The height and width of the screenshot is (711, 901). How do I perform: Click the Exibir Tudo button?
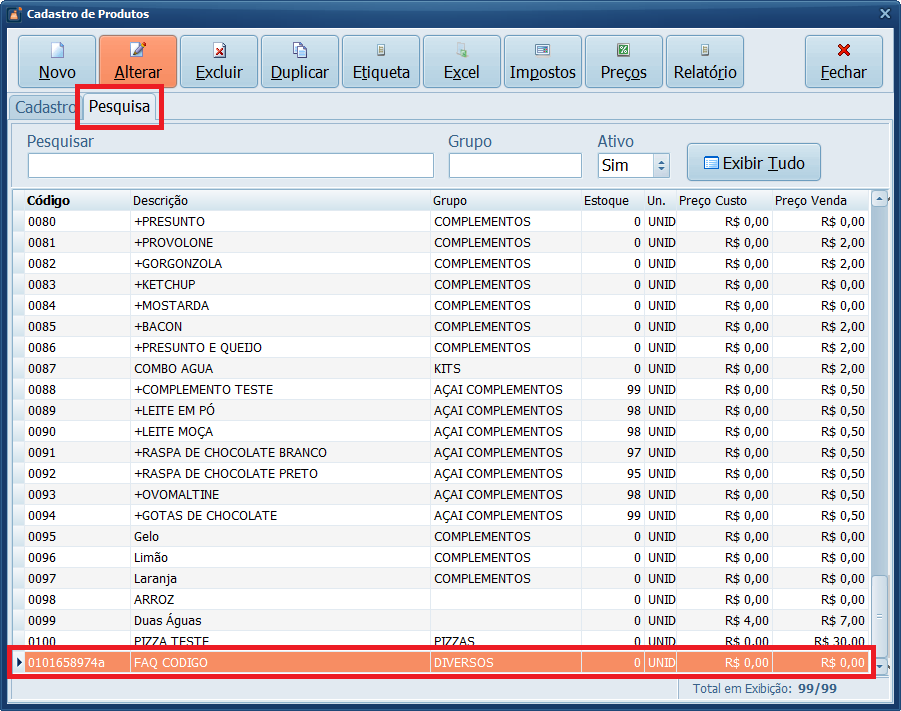click(x=753, y=163)
